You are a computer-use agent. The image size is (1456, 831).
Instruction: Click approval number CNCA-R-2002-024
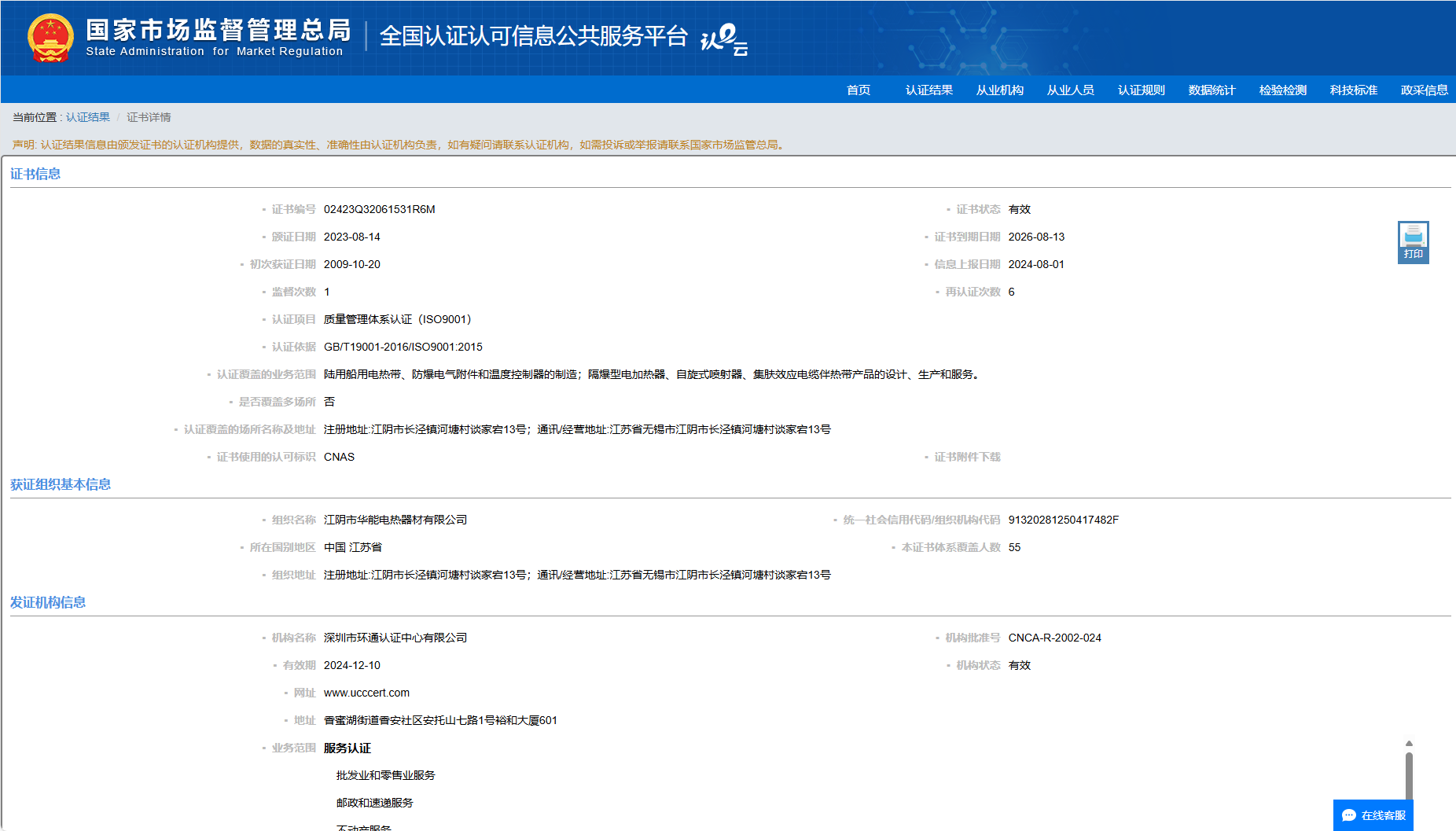(x=1055, y=638)
